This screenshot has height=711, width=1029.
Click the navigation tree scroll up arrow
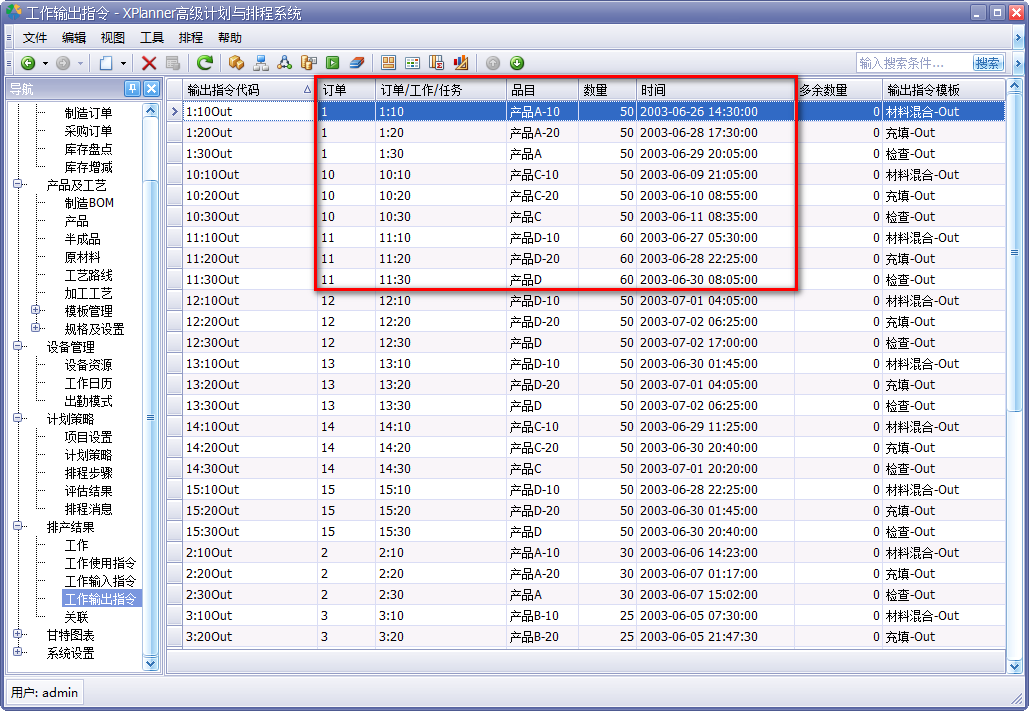[150, 110]
